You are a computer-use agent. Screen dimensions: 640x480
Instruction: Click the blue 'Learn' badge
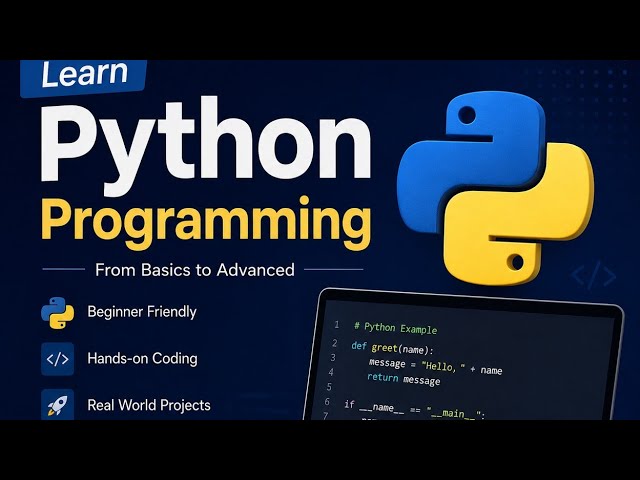click(x=84, y=78)
